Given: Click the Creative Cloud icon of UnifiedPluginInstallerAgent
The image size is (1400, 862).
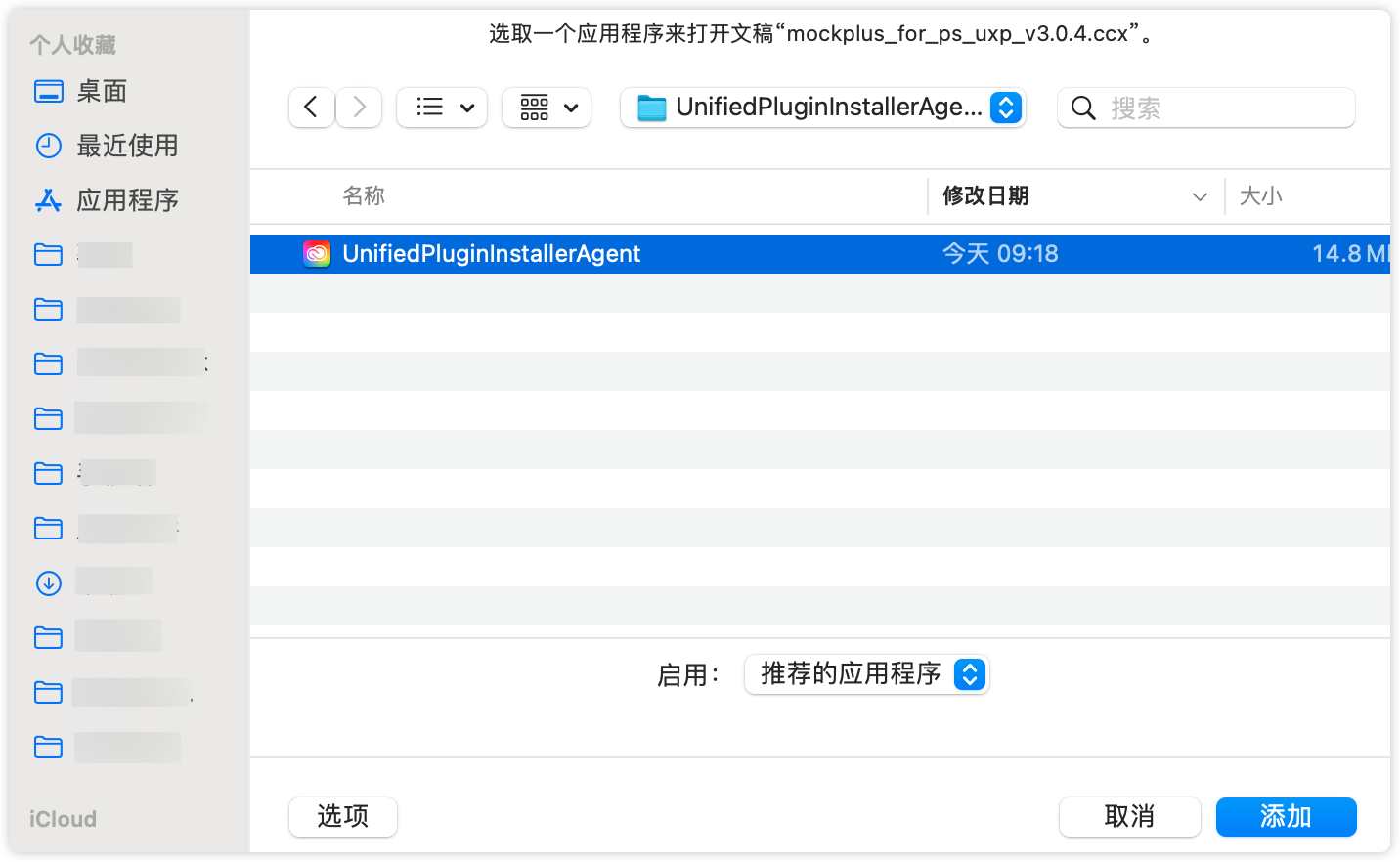Looking at the screenshot, I should 317,254.
